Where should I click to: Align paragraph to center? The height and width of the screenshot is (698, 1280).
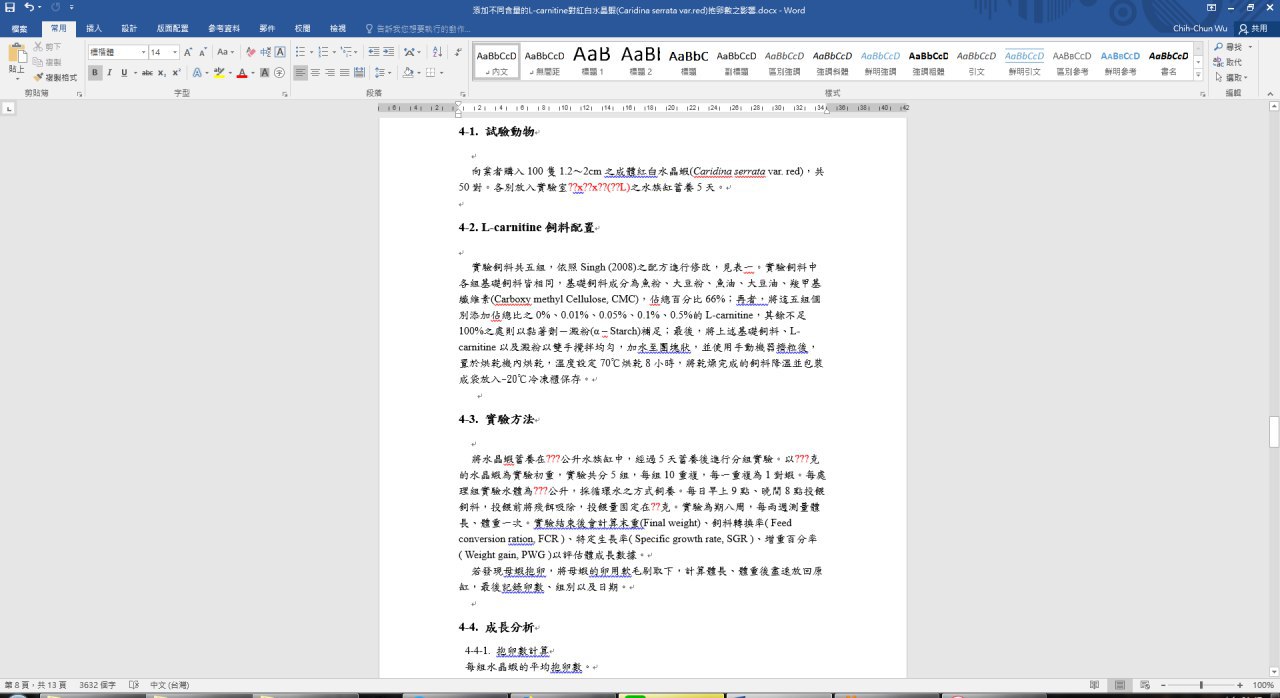(x=315, y=73)
